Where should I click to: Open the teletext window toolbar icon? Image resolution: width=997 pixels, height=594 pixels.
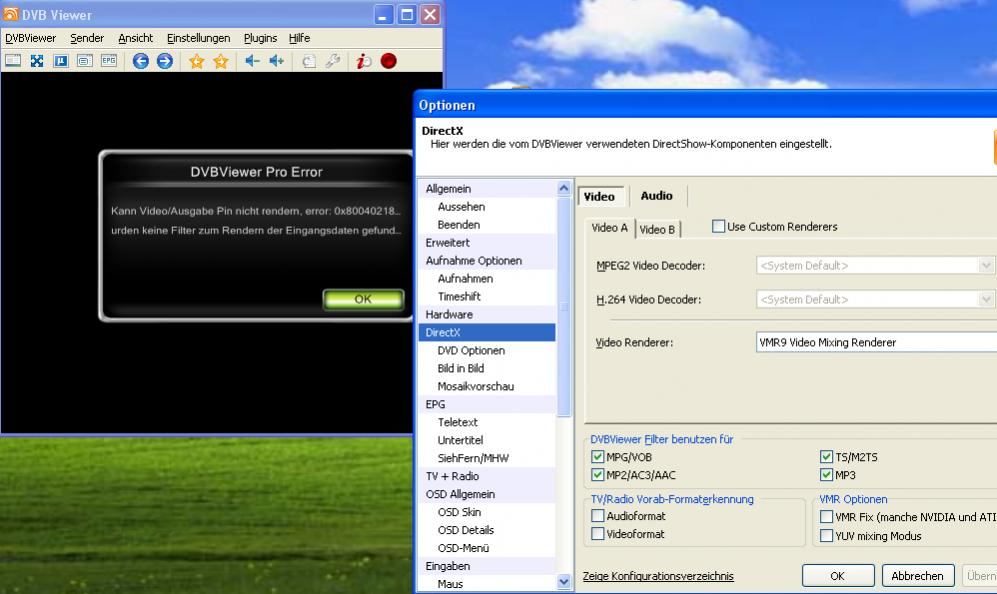coord(85,61)
